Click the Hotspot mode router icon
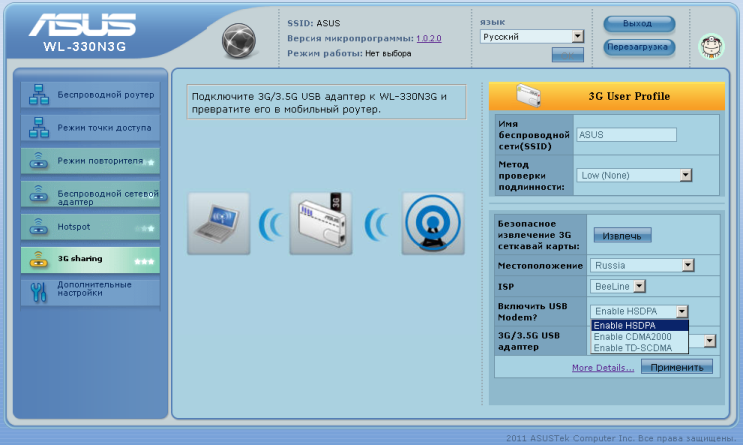This screenshot has height=445, width=743. click(39, 227)
